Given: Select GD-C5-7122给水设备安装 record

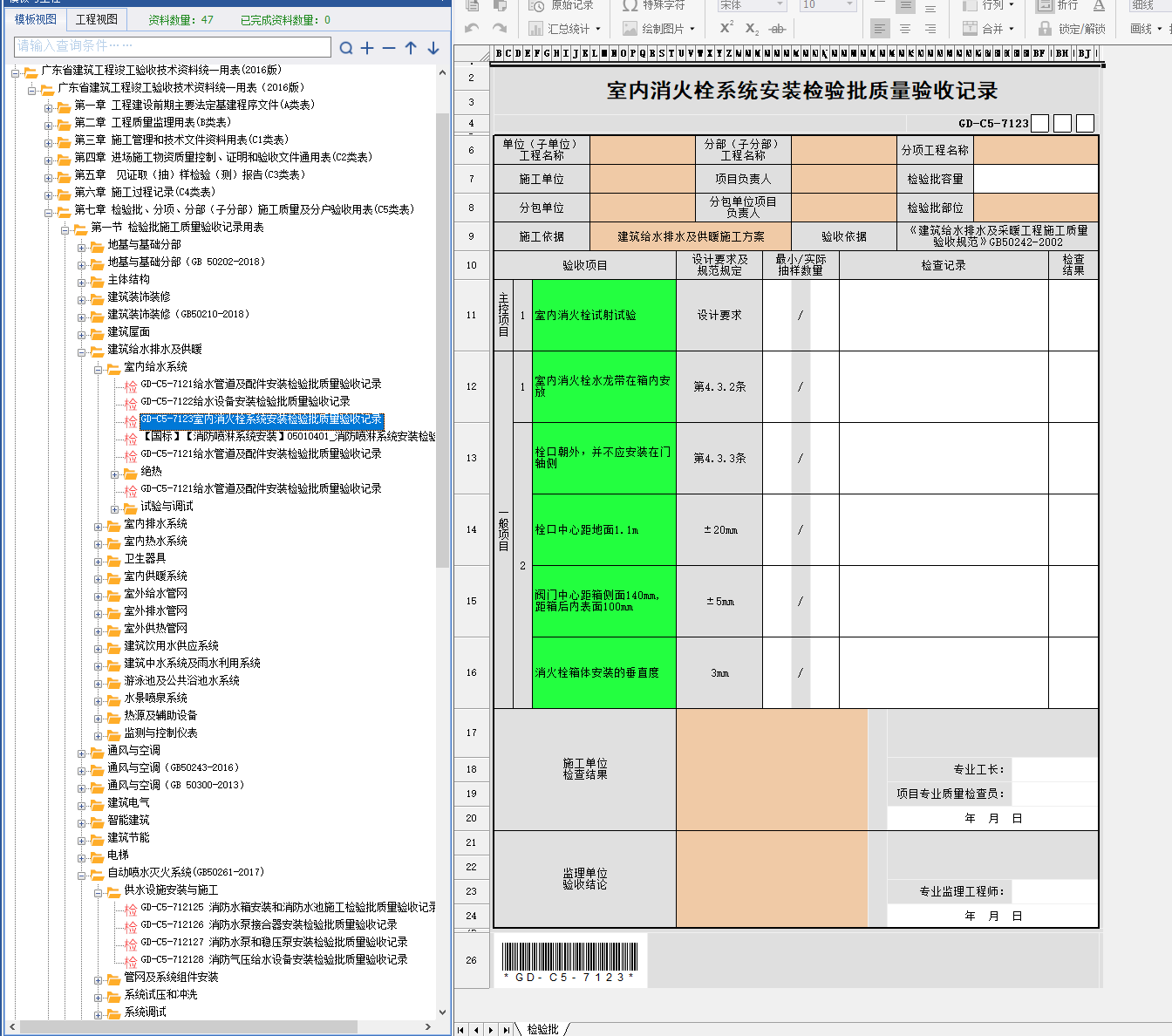Looking at the screenshot, I should (245, 401).
